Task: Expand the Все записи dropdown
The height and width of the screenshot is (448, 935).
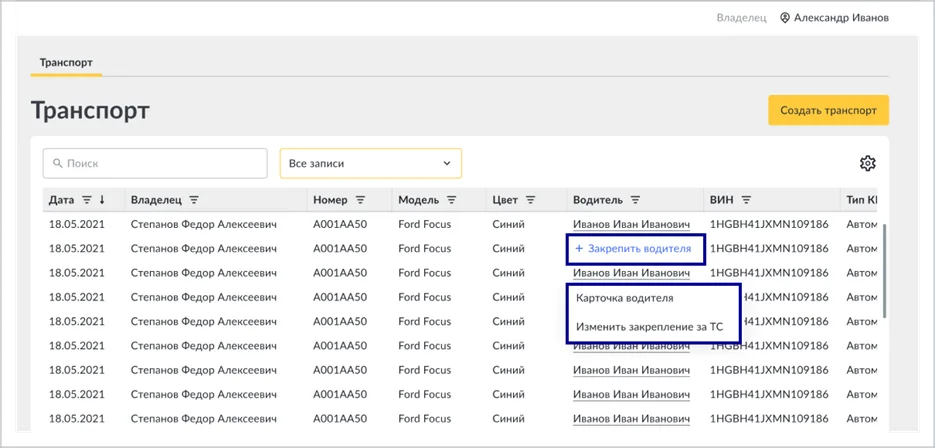Action: tap(370, 163)
